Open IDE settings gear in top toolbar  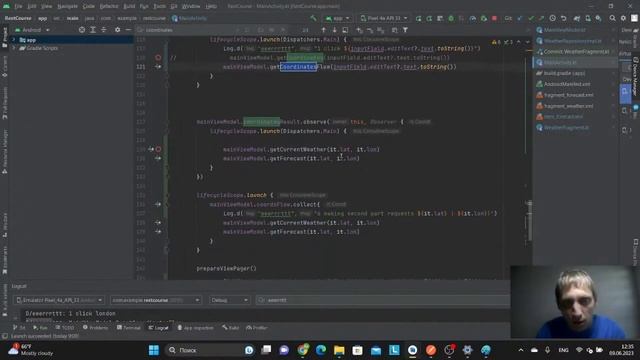(x=623, y=18)
